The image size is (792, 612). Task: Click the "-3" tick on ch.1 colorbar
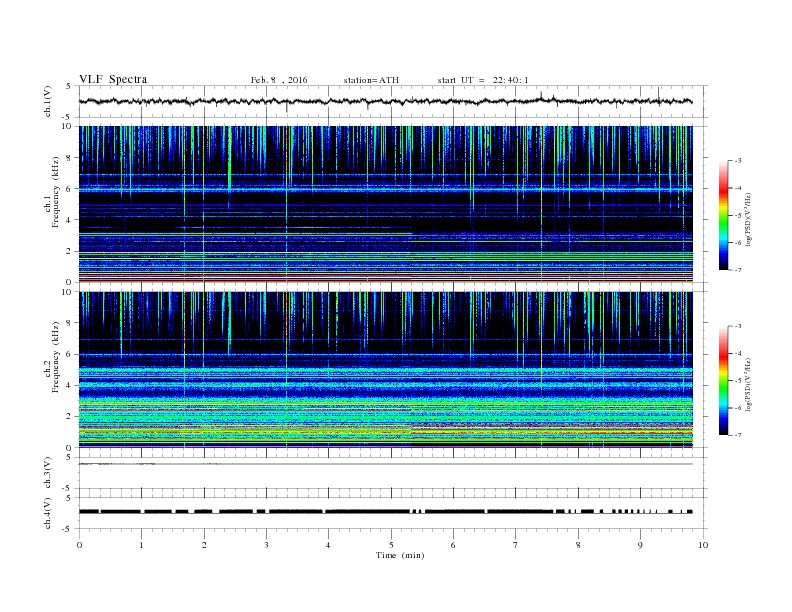[x=738, y=161]
